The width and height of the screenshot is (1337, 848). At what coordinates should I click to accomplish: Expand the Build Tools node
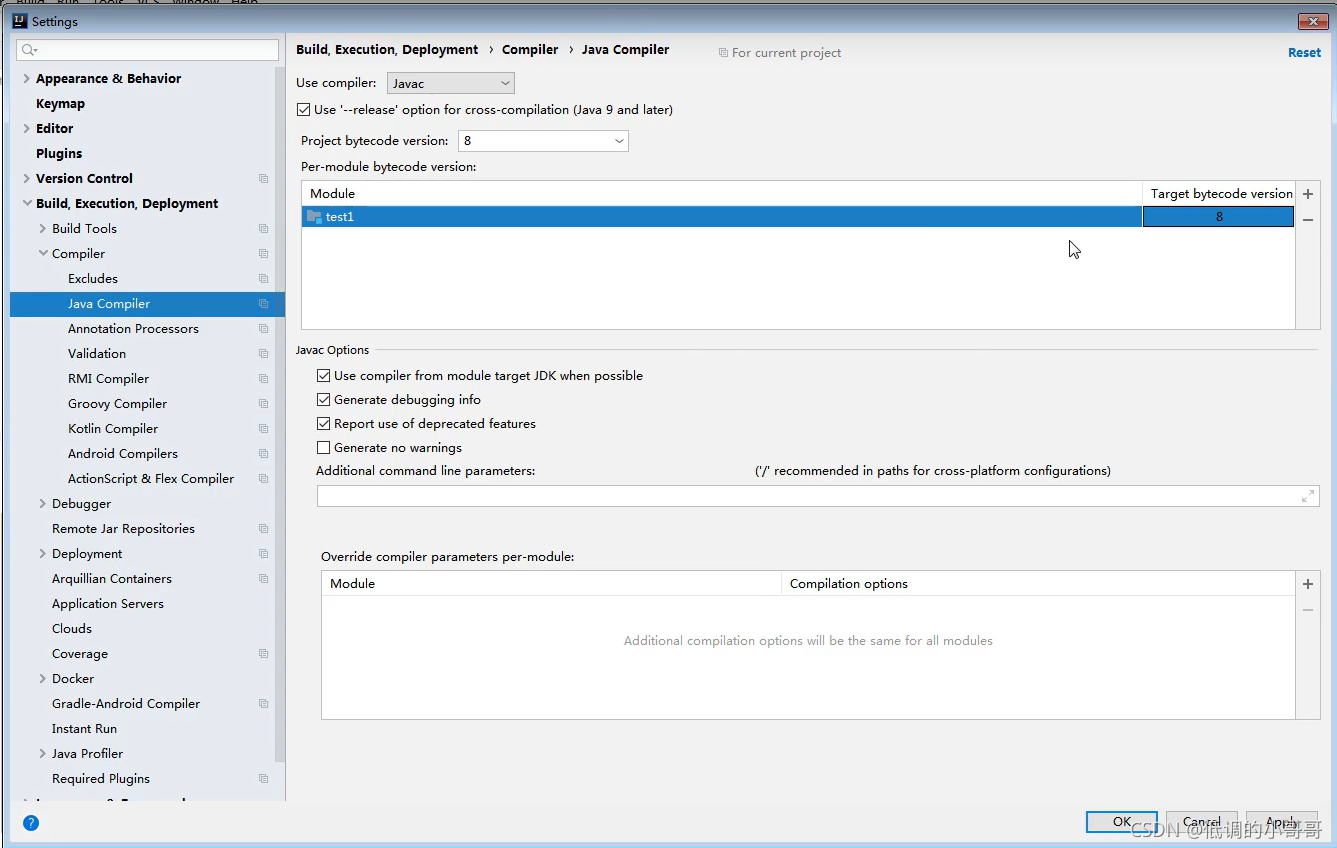43,229
